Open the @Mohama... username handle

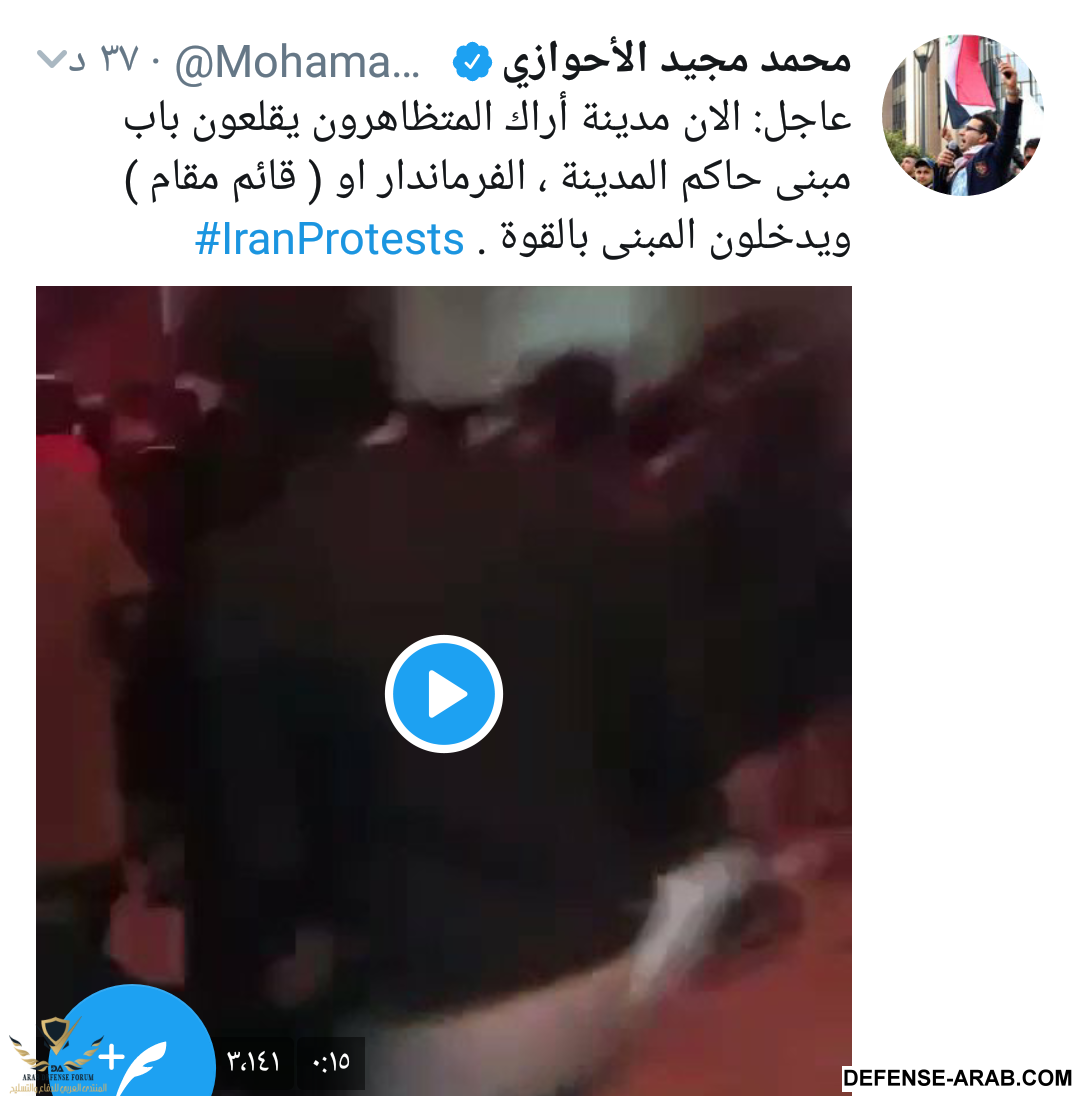[x=297, y=62]
